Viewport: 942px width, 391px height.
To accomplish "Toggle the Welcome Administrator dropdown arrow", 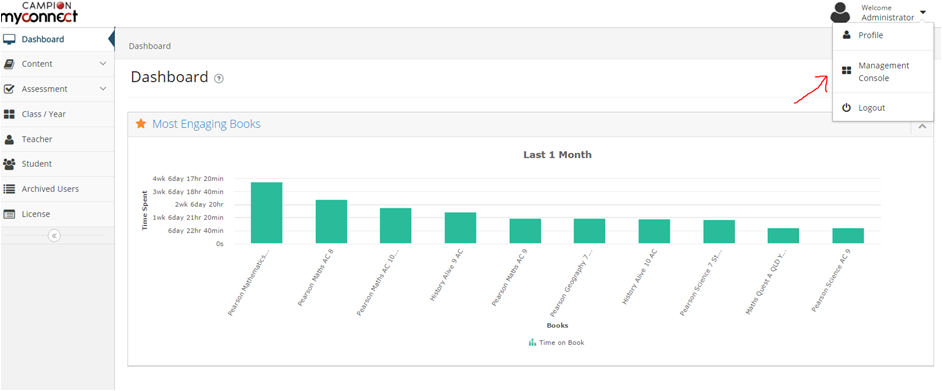I will 922,13.
